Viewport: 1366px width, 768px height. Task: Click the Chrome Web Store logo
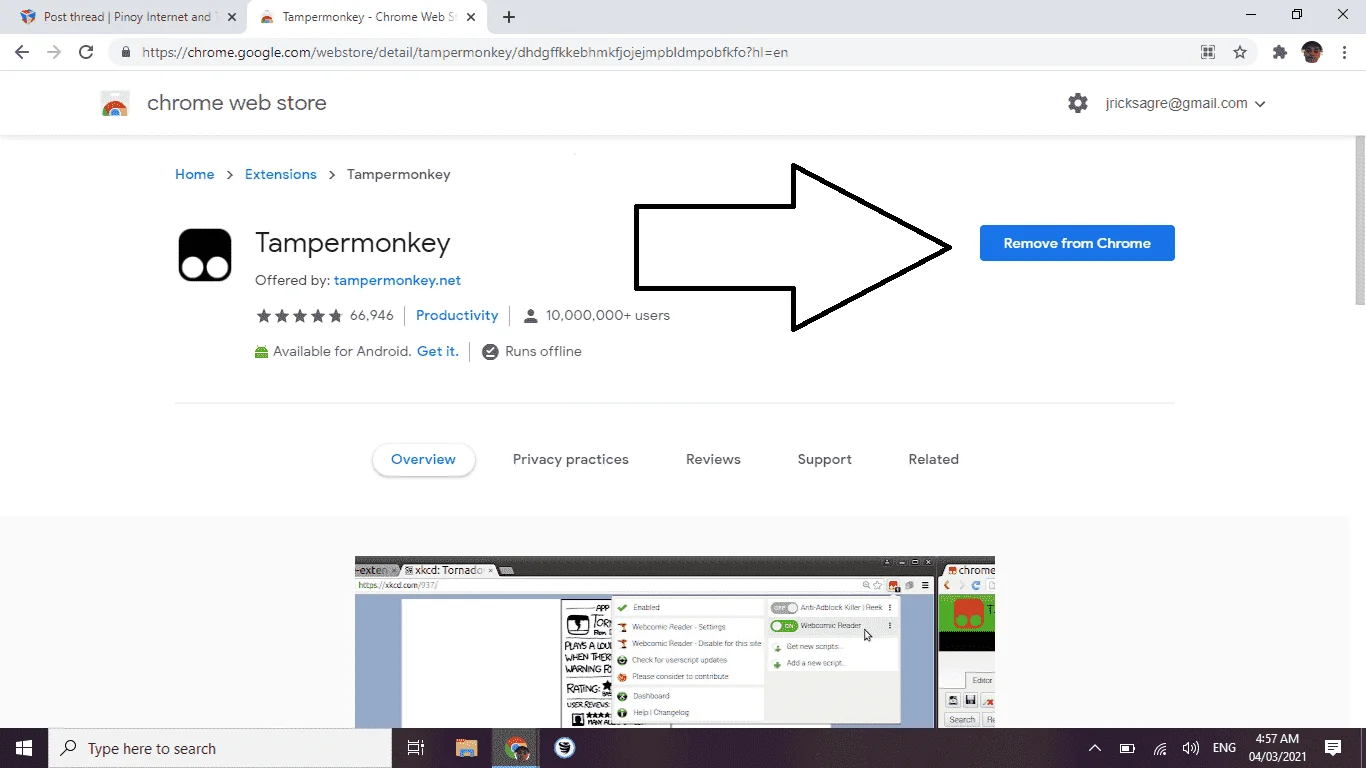coord(115,103)
